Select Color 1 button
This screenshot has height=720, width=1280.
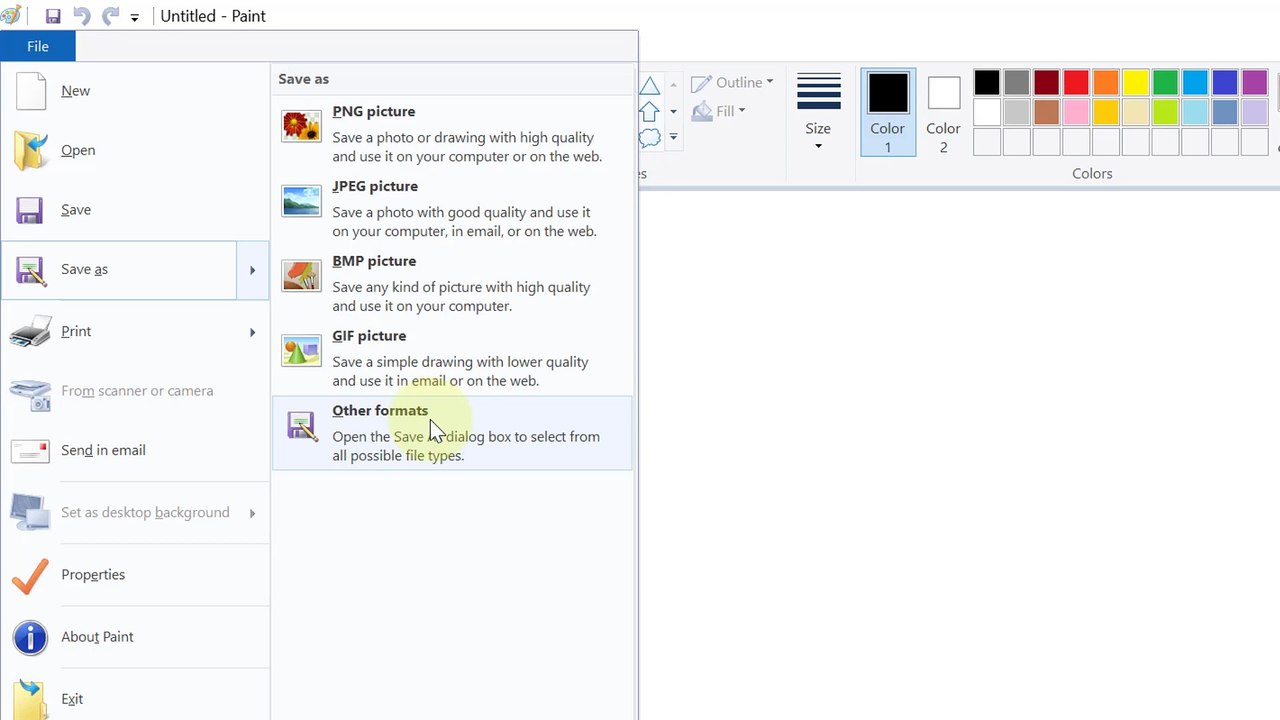tap(888, 112)
